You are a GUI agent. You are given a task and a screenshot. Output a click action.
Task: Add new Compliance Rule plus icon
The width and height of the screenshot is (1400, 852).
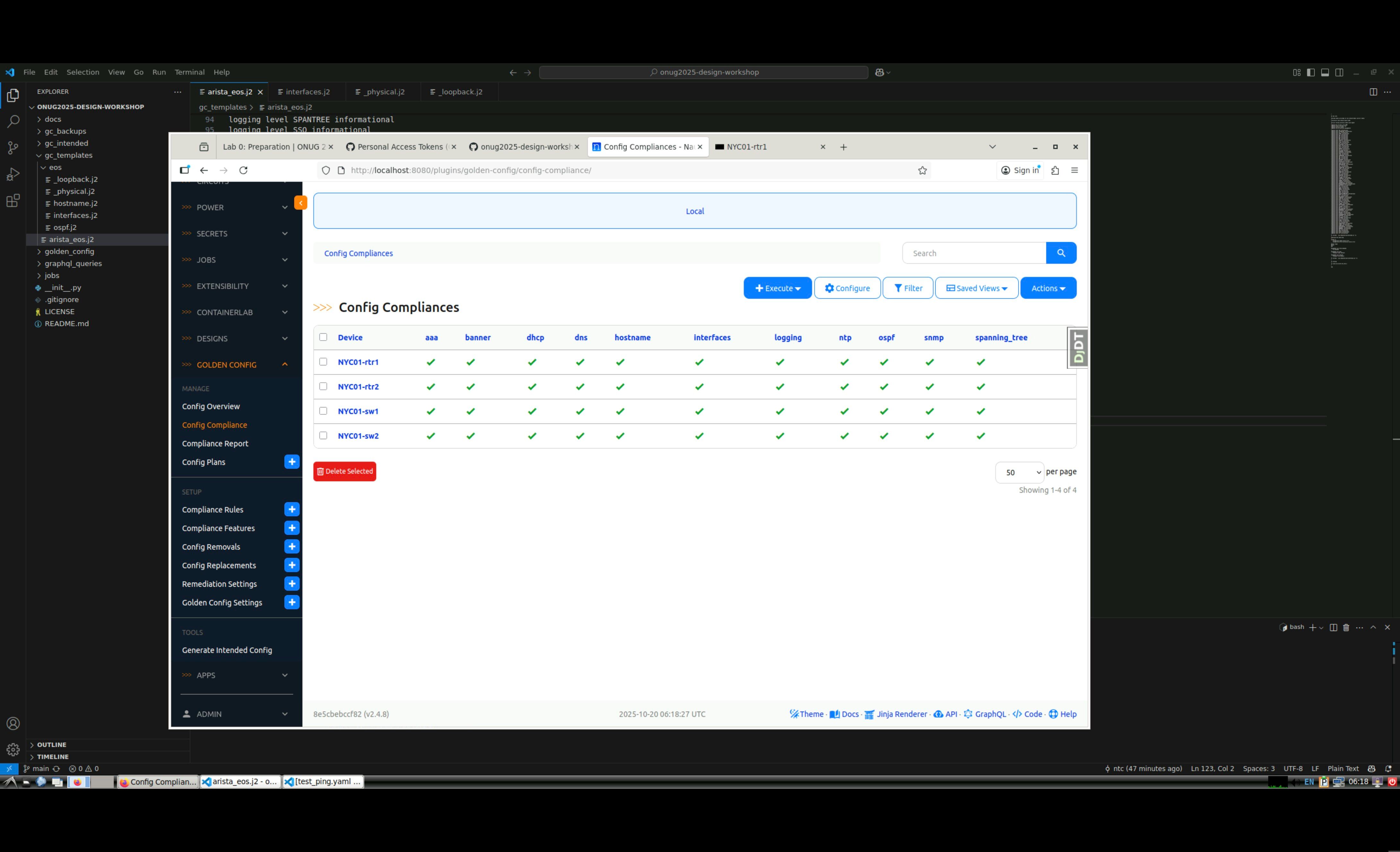click(x=291, y=509)
